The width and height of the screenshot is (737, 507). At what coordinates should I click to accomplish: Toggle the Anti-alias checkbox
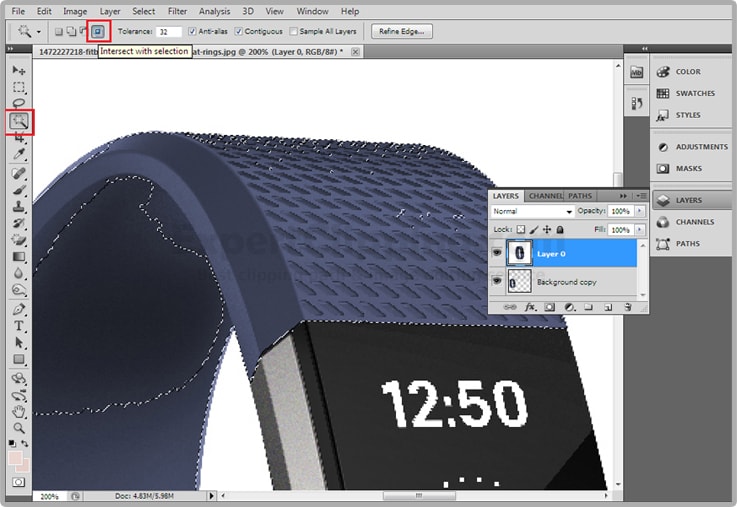click(192, 32)
